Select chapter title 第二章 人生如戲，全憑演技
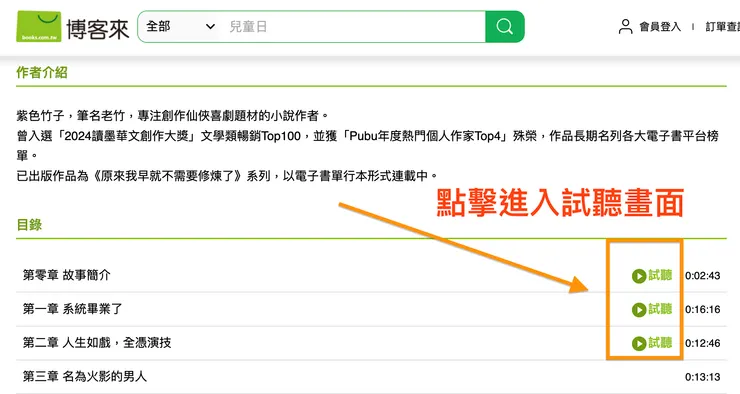Viewport: 740px width, 394px height. coord(97,343)
